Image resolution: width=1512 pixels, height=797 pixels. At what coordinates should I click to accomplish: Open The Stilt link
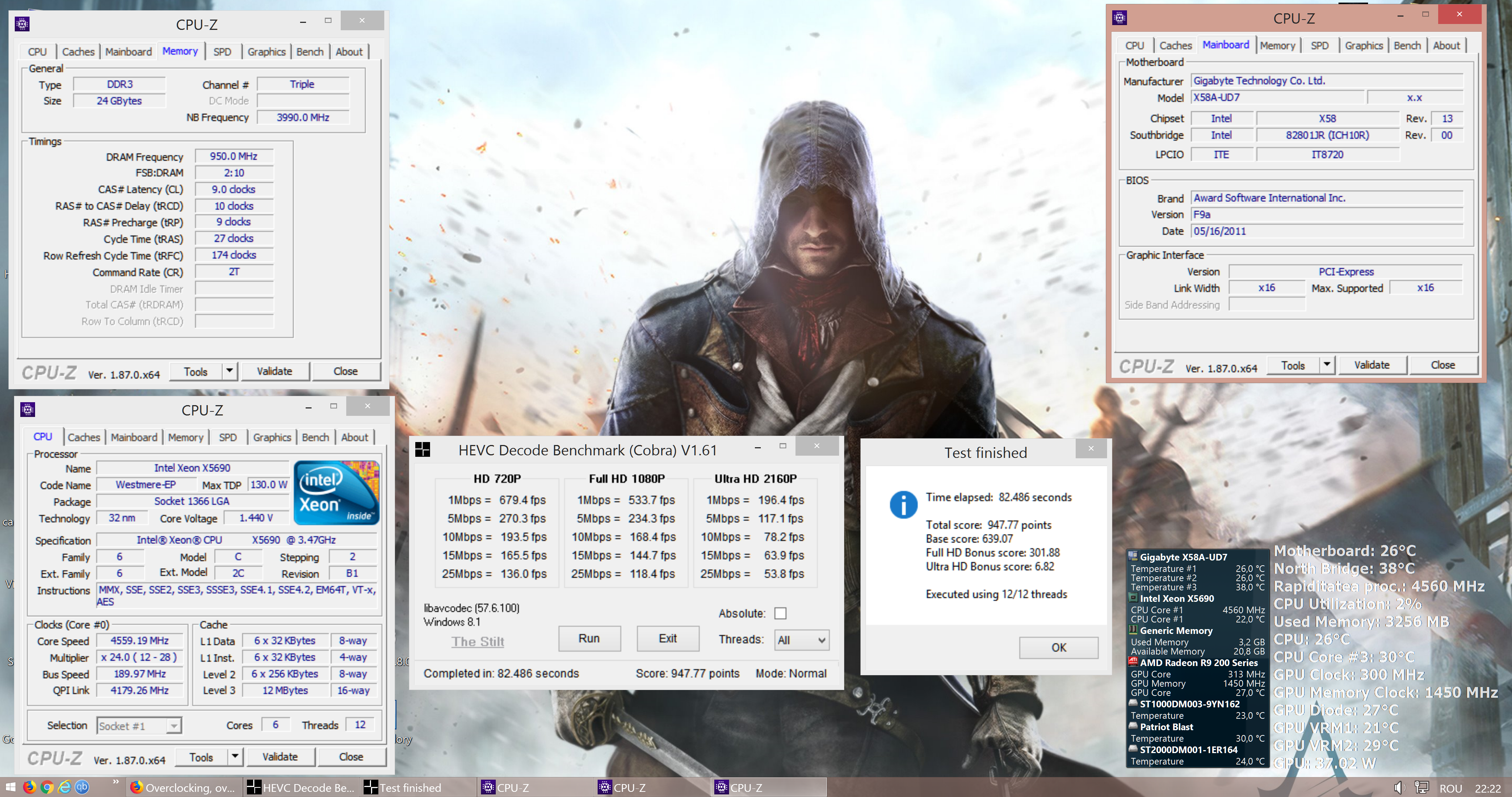click(x=477, y=641)
